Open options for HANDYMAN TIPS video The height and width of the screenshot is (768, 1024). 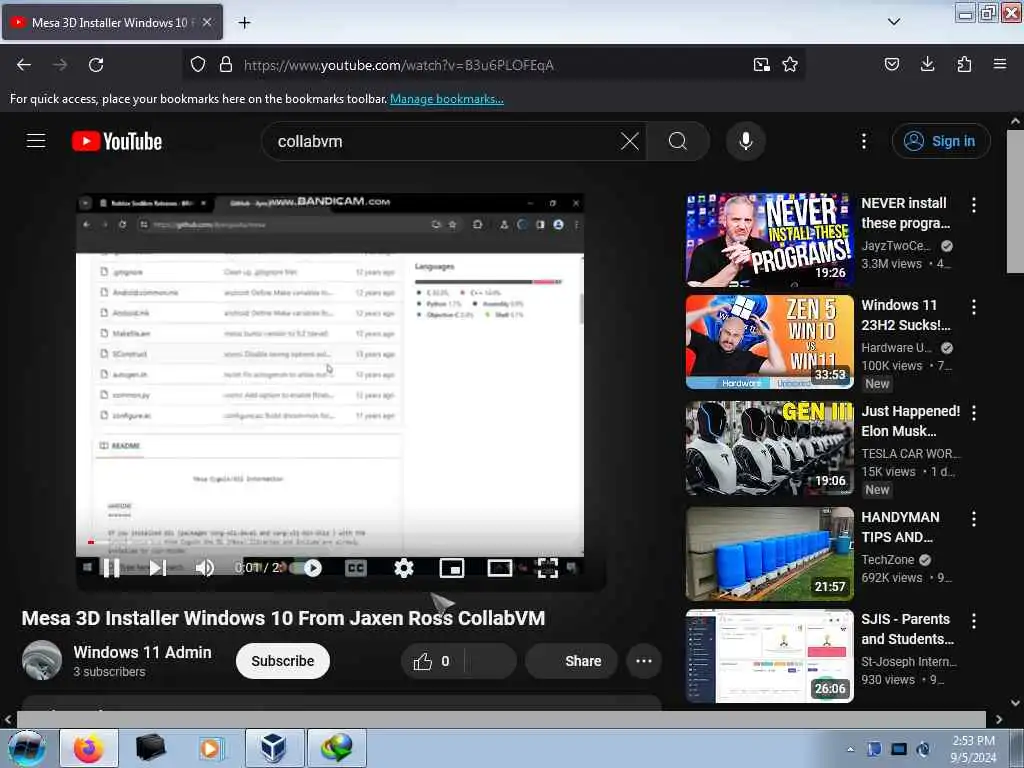tap(974, 519)
